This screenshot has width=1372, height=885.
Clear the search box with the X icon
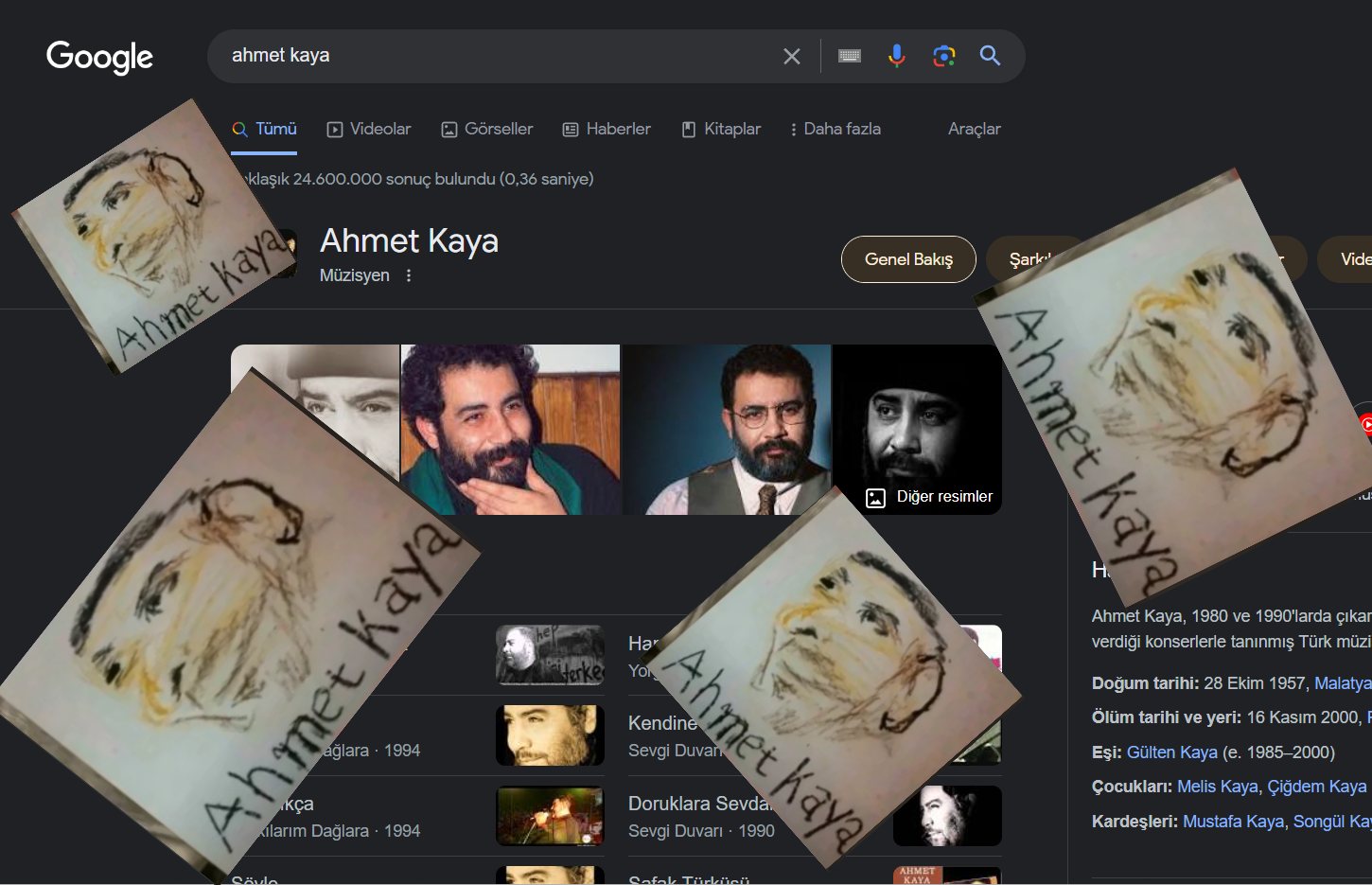(792, 57)
